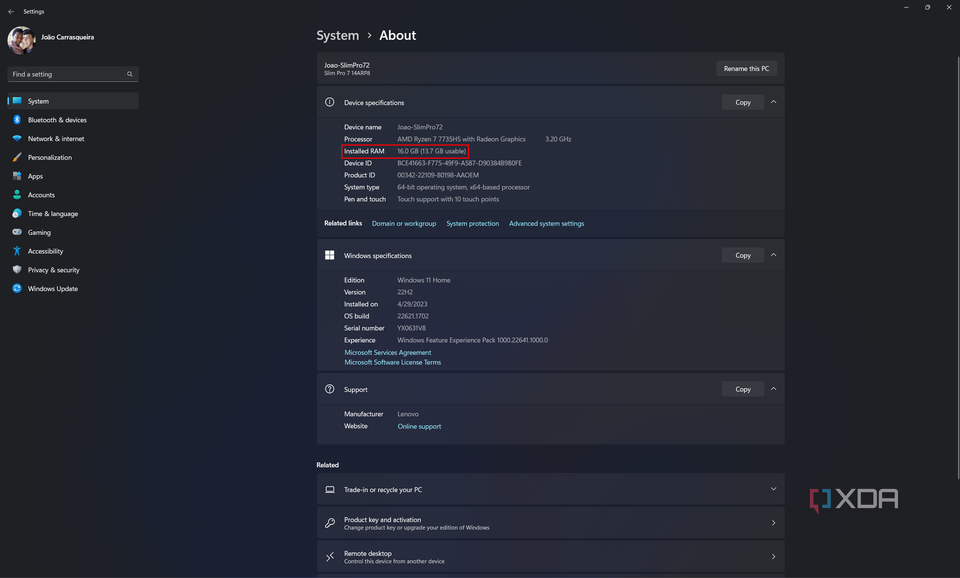
Task: Open Remote desktop chevron arrow
Action: pyautogui.click(x=773, y=557)
